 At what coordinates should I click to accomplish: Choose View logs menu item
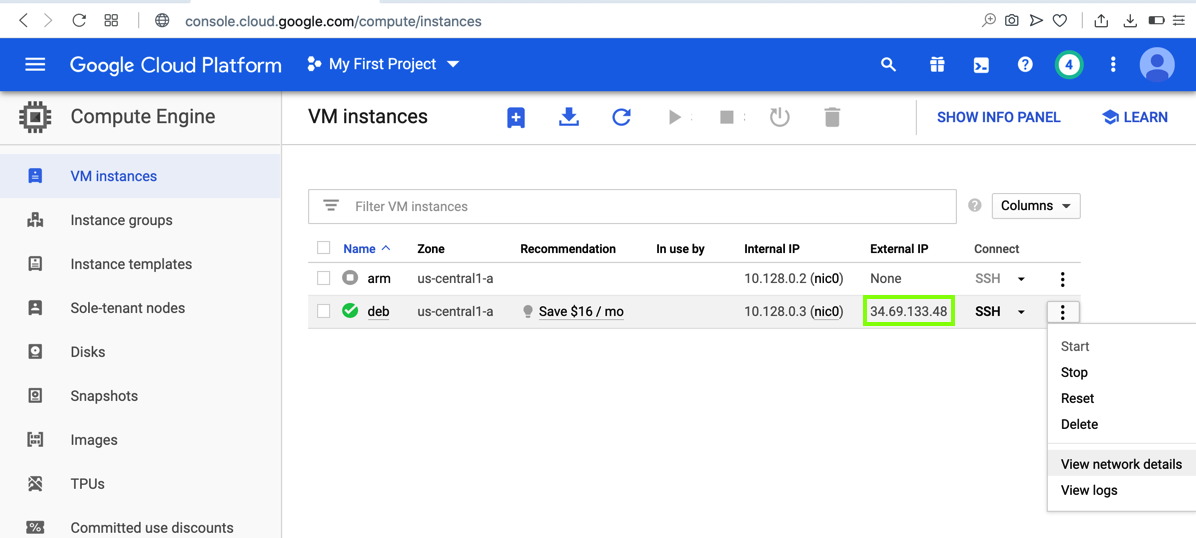(1089, 490)
